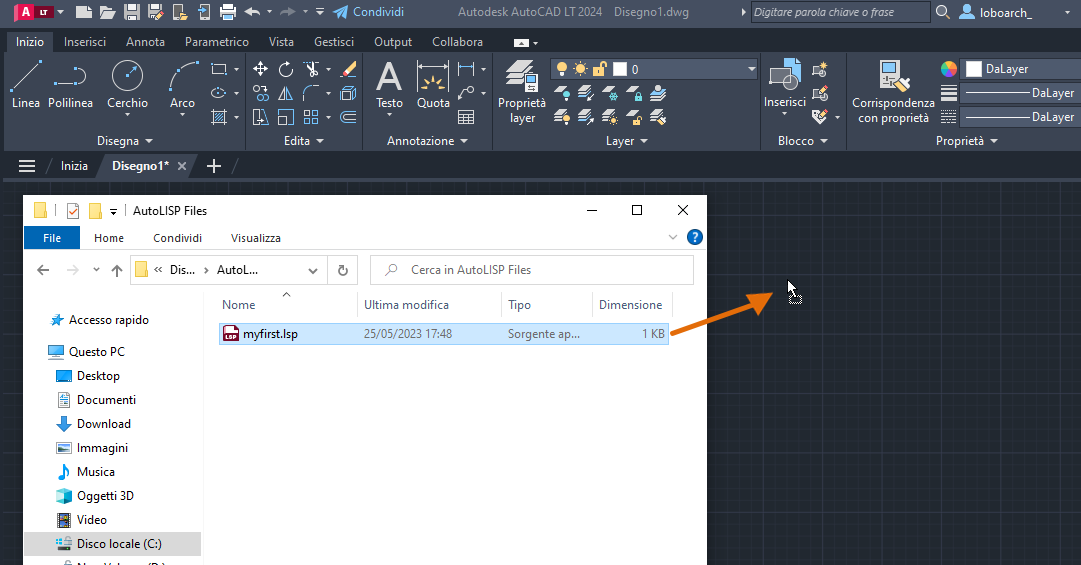Viewport: 1081px width, 565px height.
Task: Click Turn All Layers On tool
Action: (x=563, y=117)
